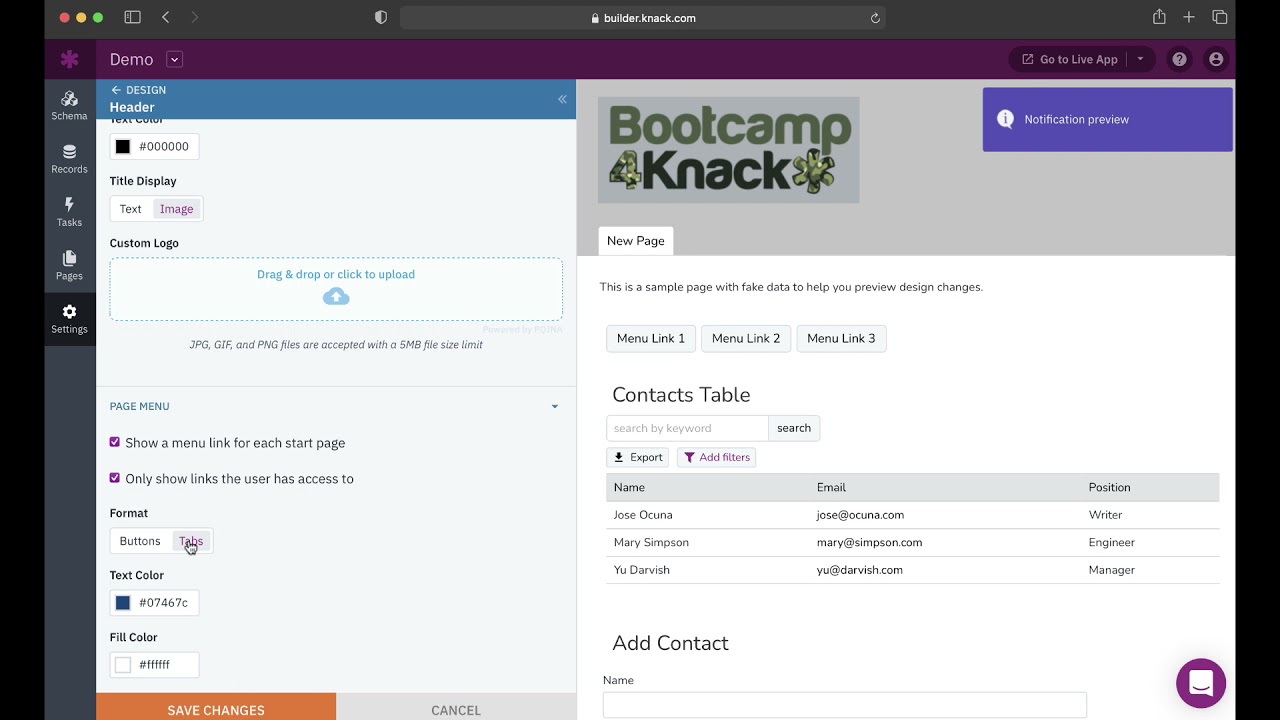Screen dimensions: 1280x720
Task: Go back to DESIGN settings
Action: (x=138, y=90)
